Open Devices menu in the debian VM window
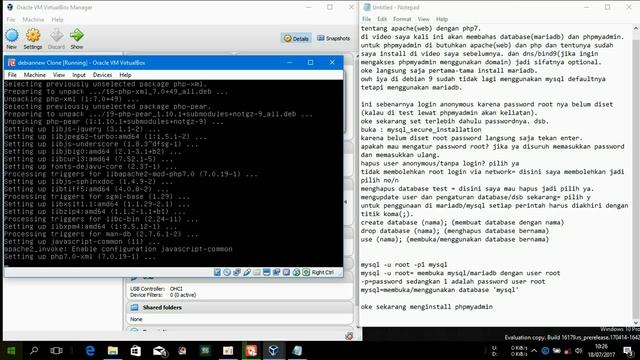The width and height of the screenshot is (640, 360). click(x=102, y=75)
